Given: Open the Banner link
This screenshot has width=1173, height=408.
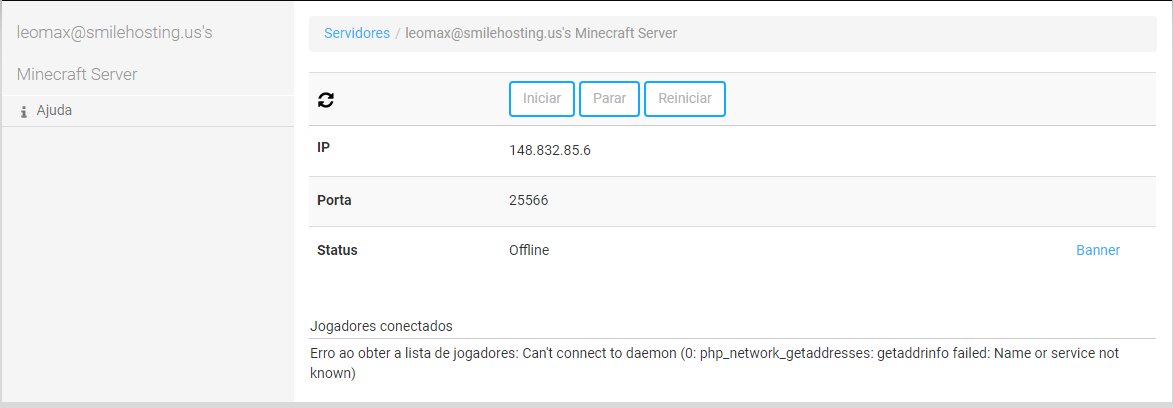Looking at the screenshot, I should pos(1097,250).
